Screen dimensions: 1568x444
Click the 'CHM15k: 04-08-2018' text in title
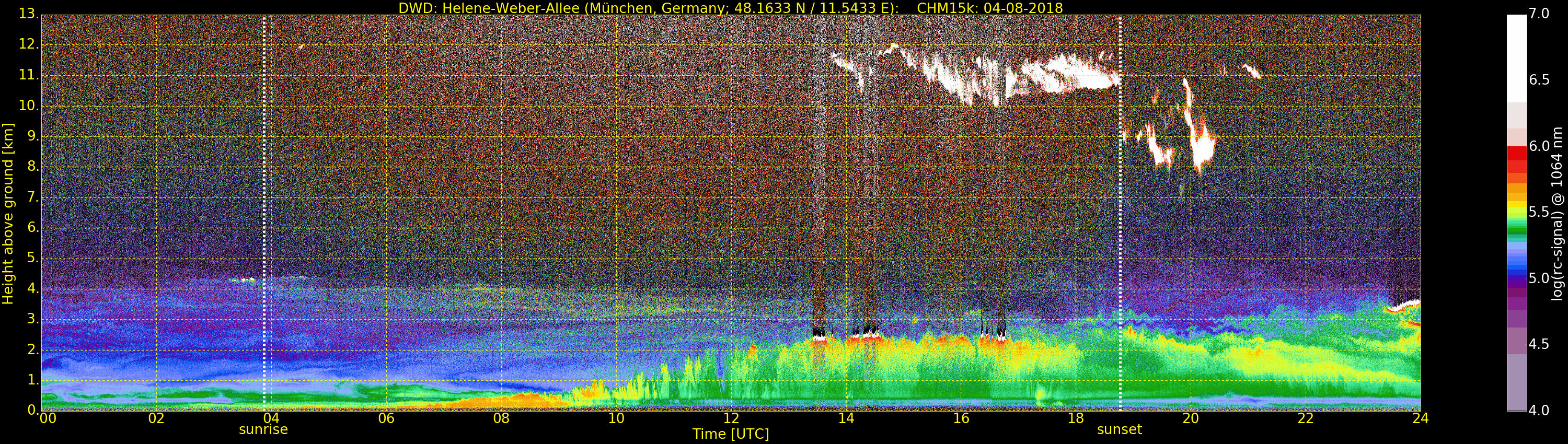[990, 8]
